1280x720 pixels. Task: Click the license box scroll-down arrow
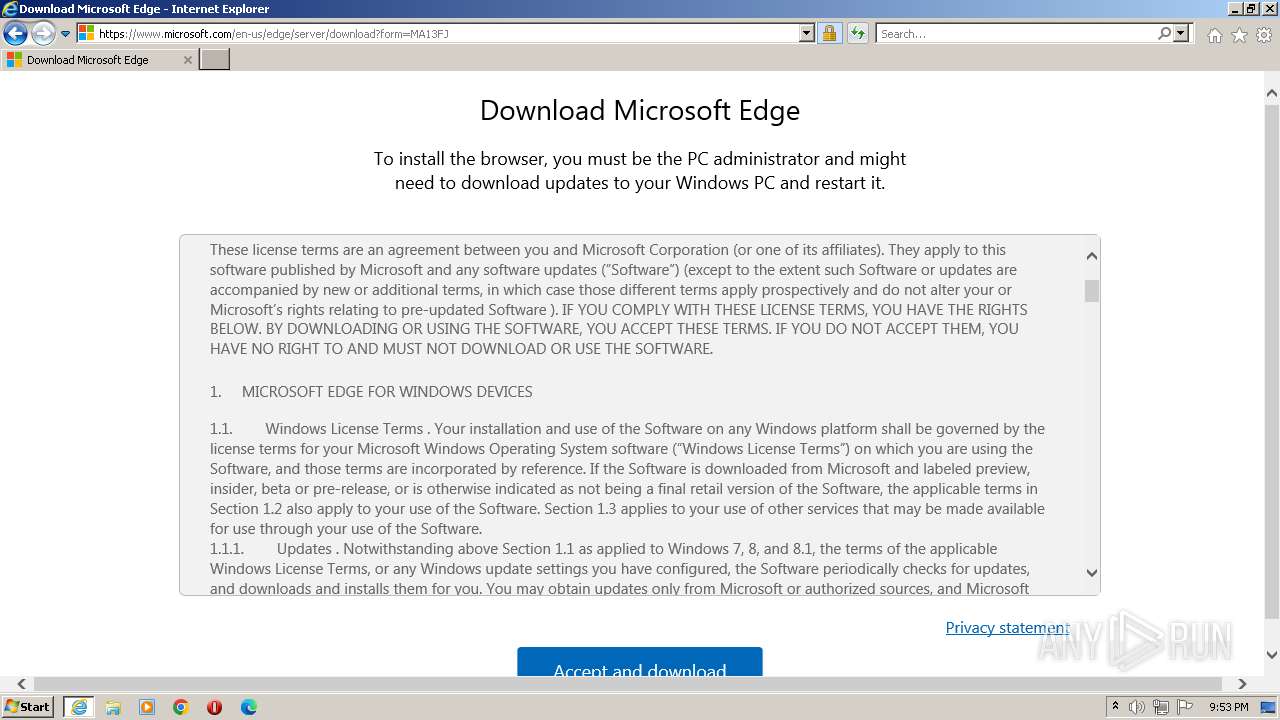pyautogui.click(x=1091, y=573)
